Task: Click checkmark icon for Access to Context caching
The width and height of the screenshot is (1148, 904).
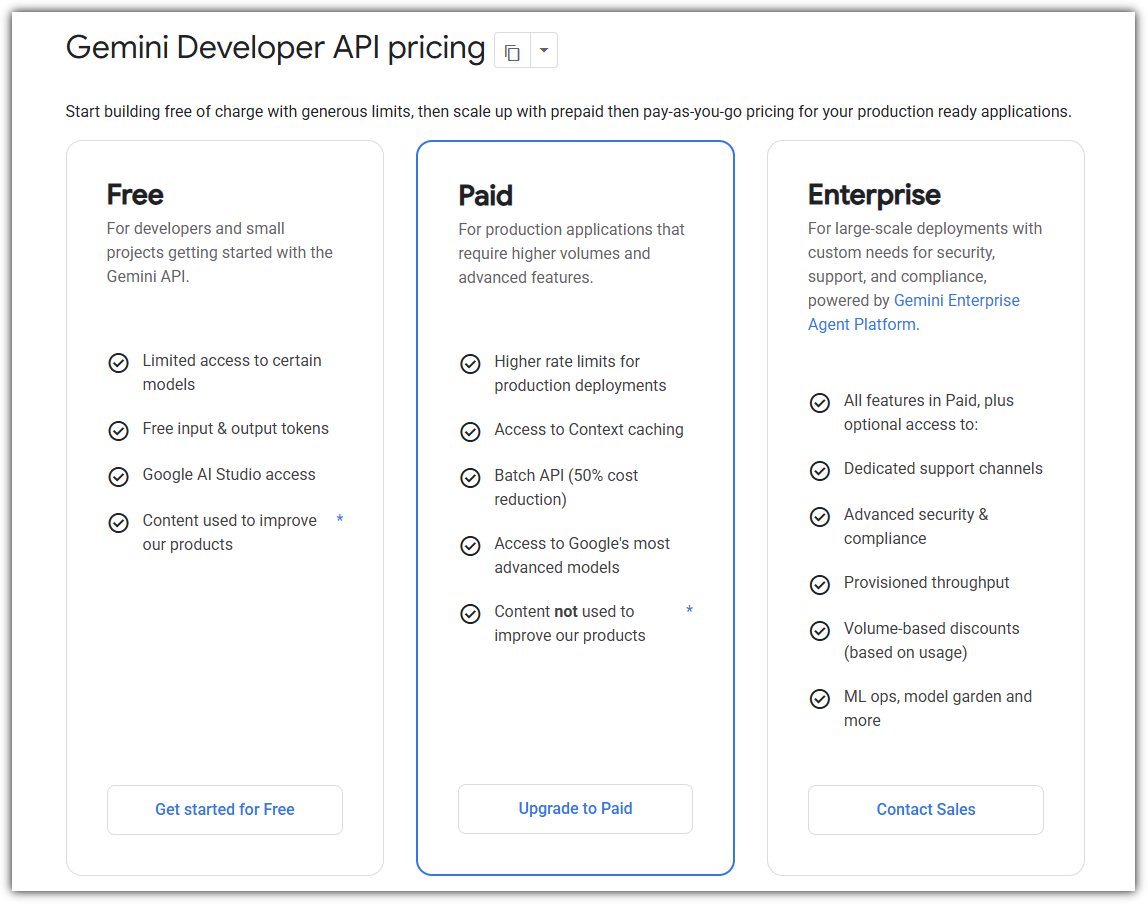Action: coord(470,432)
